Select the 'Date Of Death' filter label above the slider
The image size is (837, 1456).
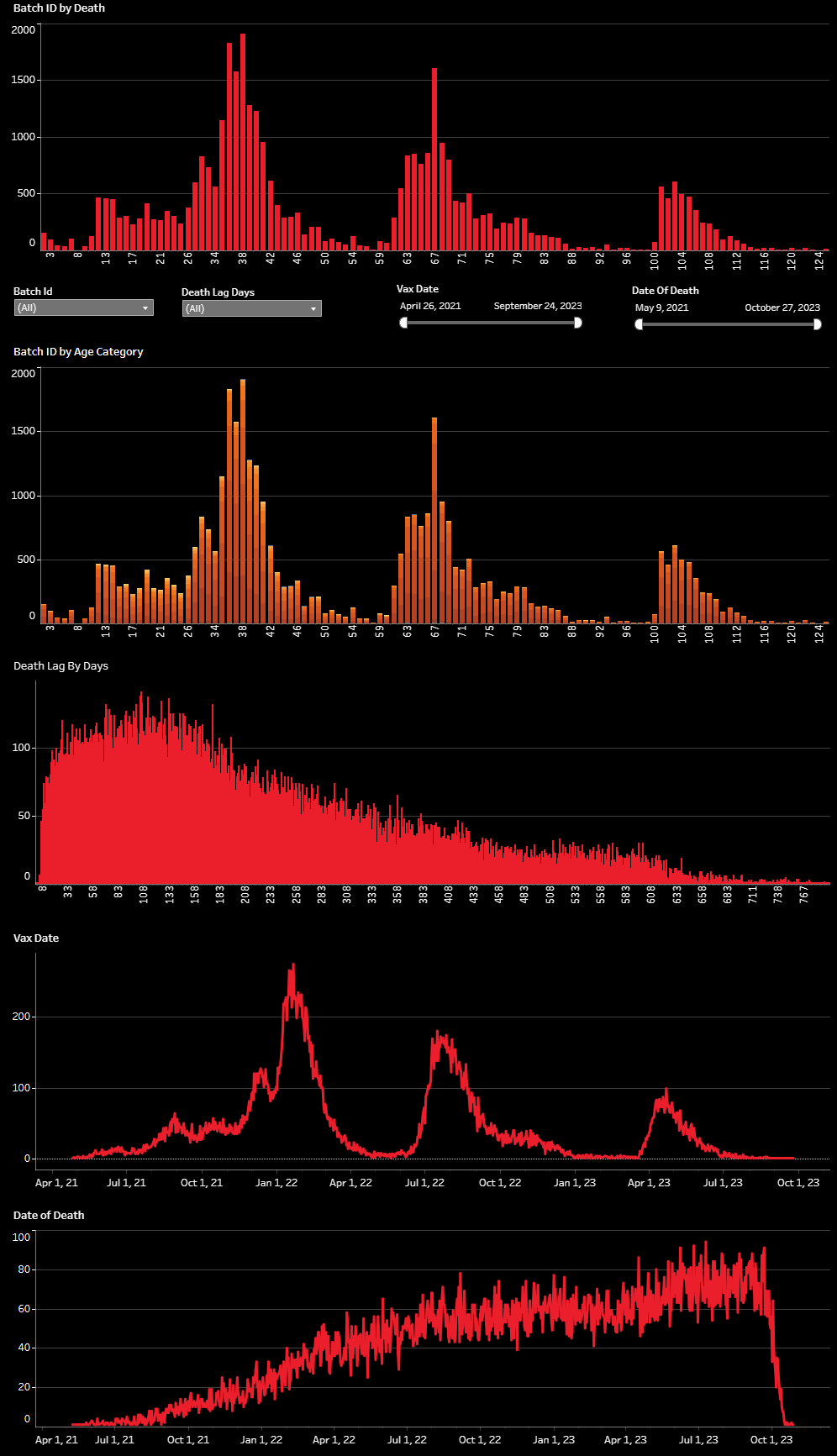(x=666, y=290)
